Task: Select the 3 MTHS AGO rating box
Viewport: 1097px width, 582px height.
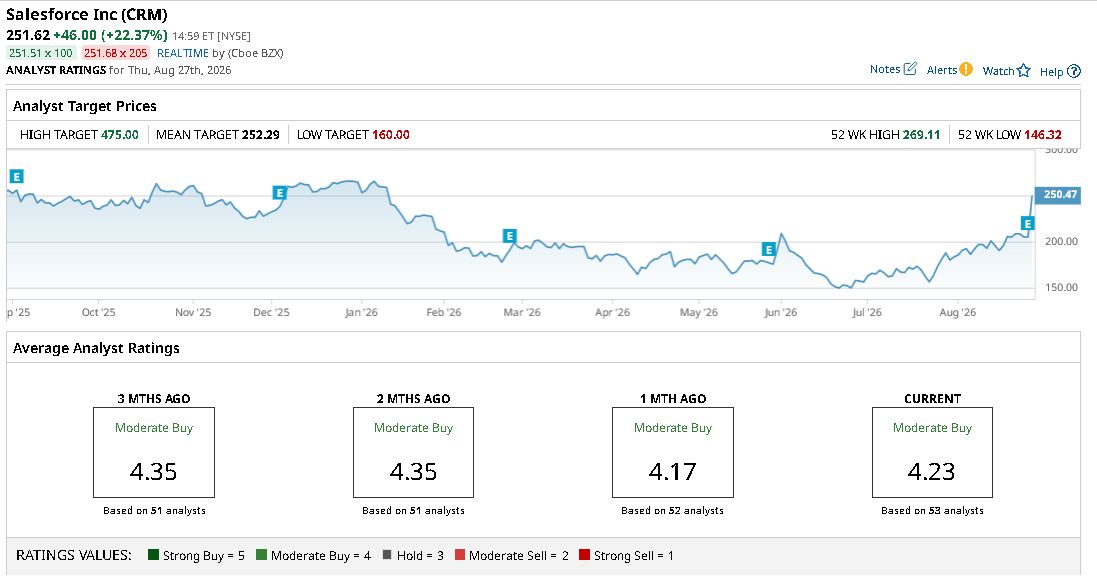Action: (154, 453)
